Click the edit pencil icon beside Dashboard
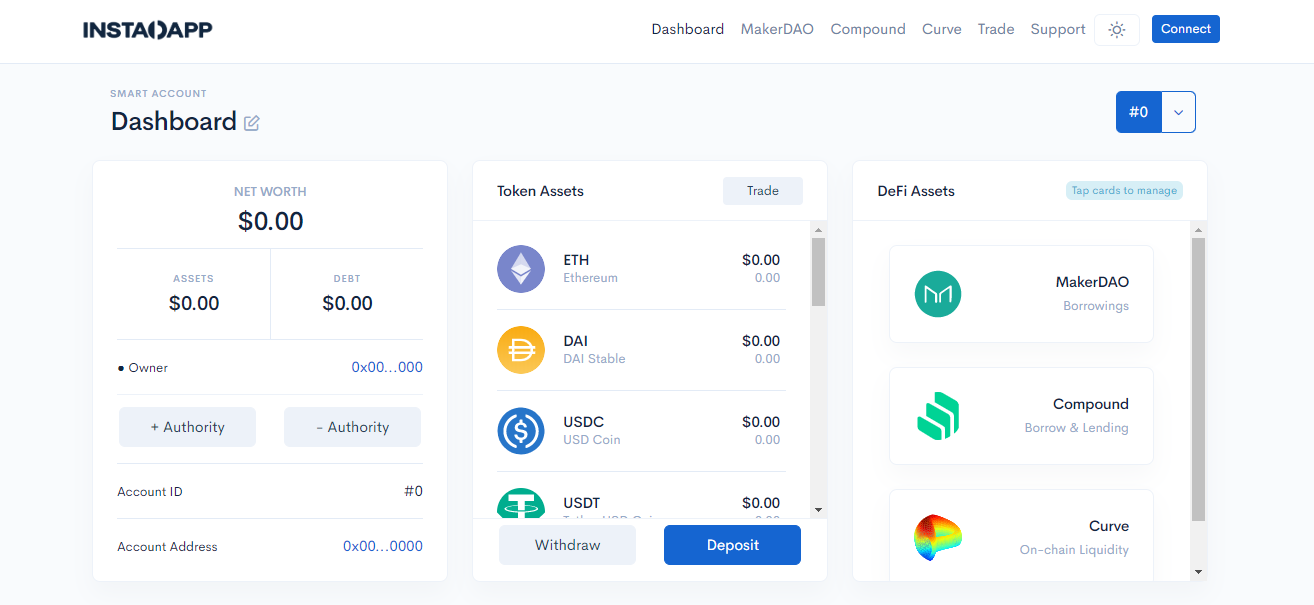 pos(252,123)
